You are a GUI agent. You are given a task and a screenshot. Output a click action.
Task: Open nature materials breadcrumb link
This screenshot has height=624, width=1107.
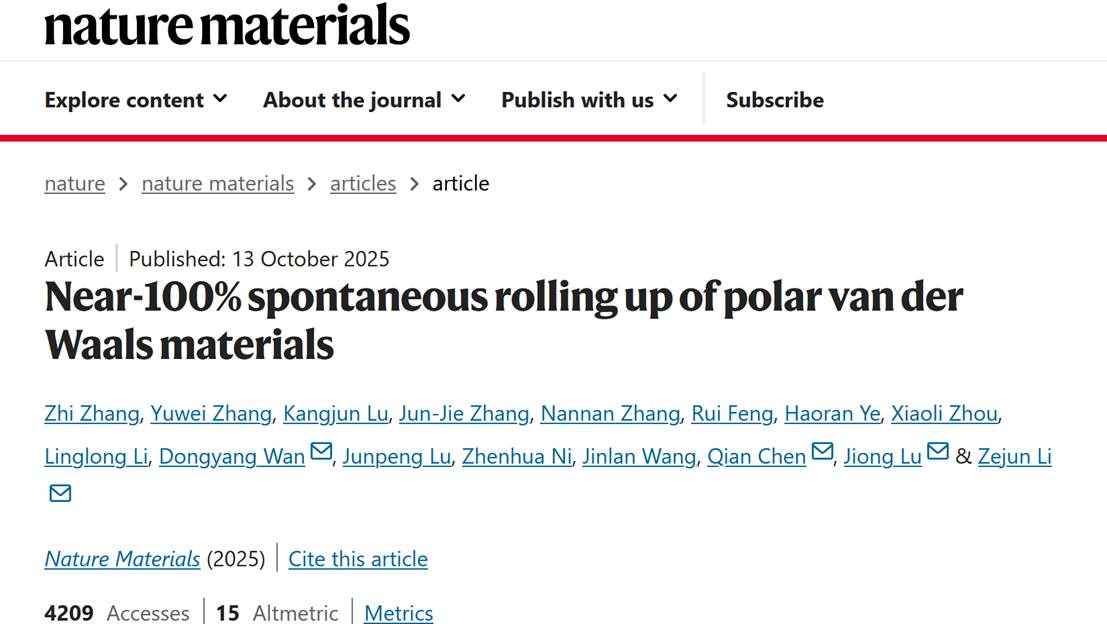tap(218, 184)
